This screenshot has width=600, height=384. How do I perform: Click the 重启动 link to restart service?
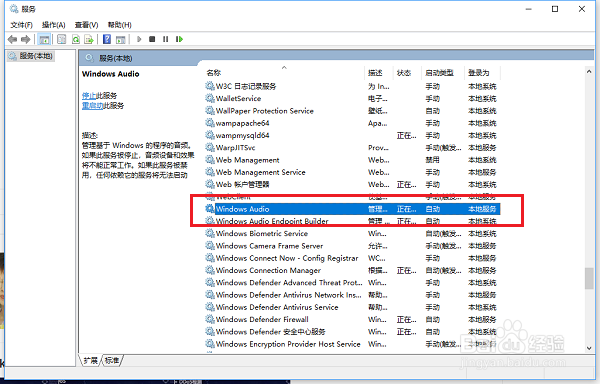pyautogui.click(x=92, y=106)
